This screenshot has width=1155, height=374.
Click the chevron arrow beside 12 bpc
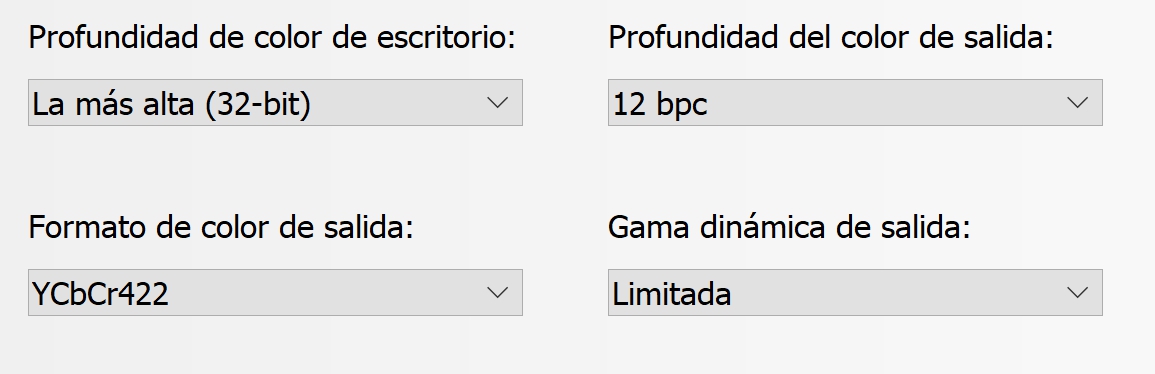tap(1078, 103)
